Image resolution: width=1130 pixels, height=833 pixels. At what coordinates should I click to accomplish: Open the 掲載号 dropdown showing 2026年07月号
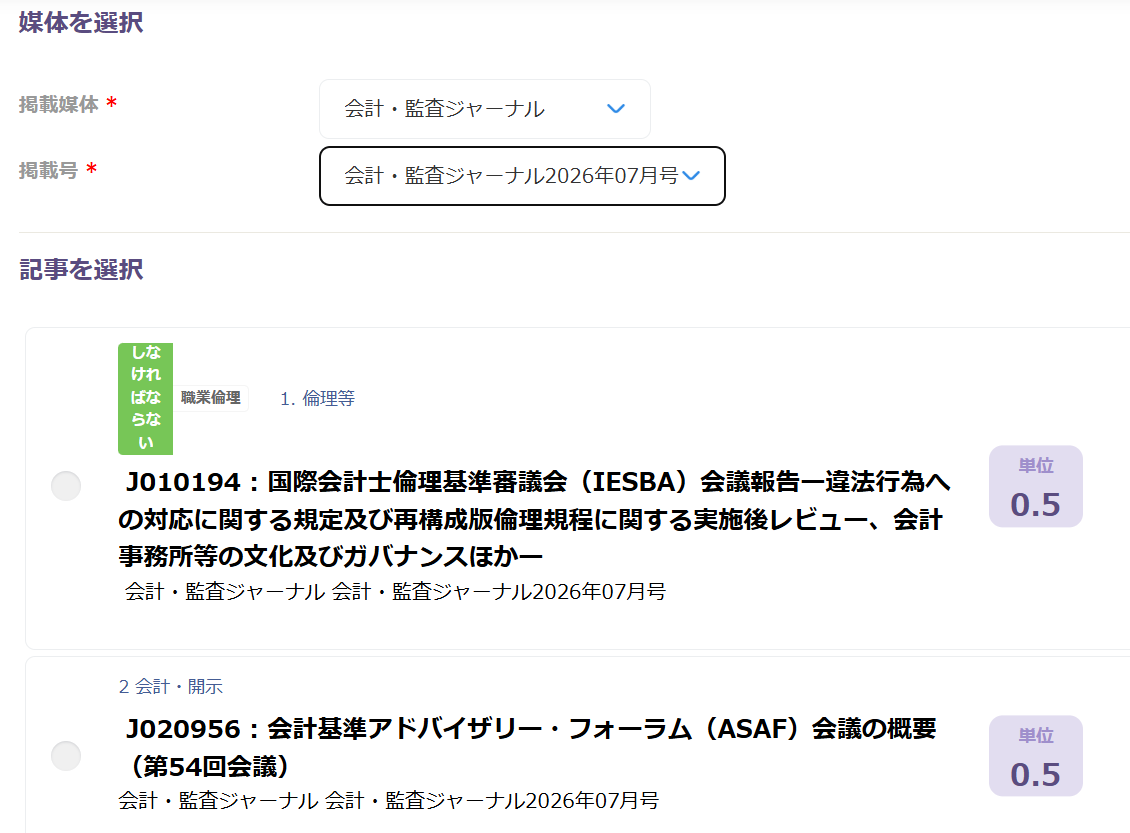coord(522,176)
